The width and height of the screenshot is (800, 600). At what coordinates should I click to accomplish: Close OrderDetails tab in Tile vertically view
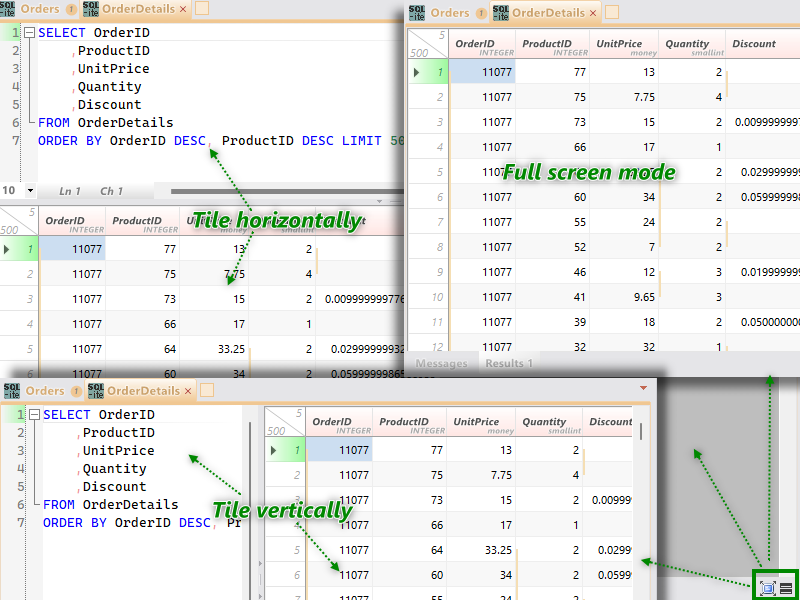pyautogui.click(x=188, y=391)
